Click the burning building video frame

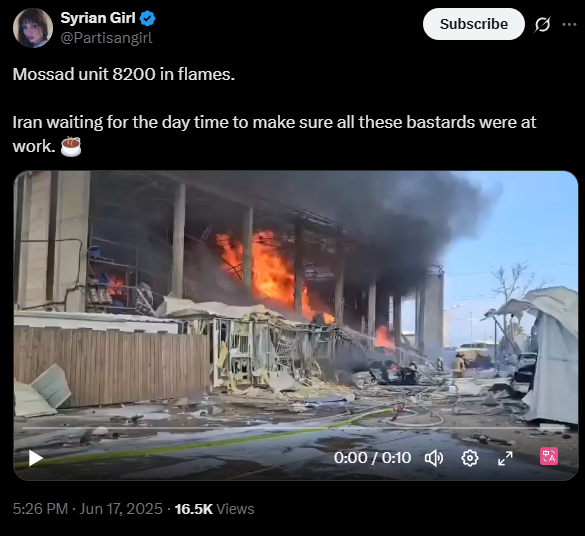click(x=295, y=298)
